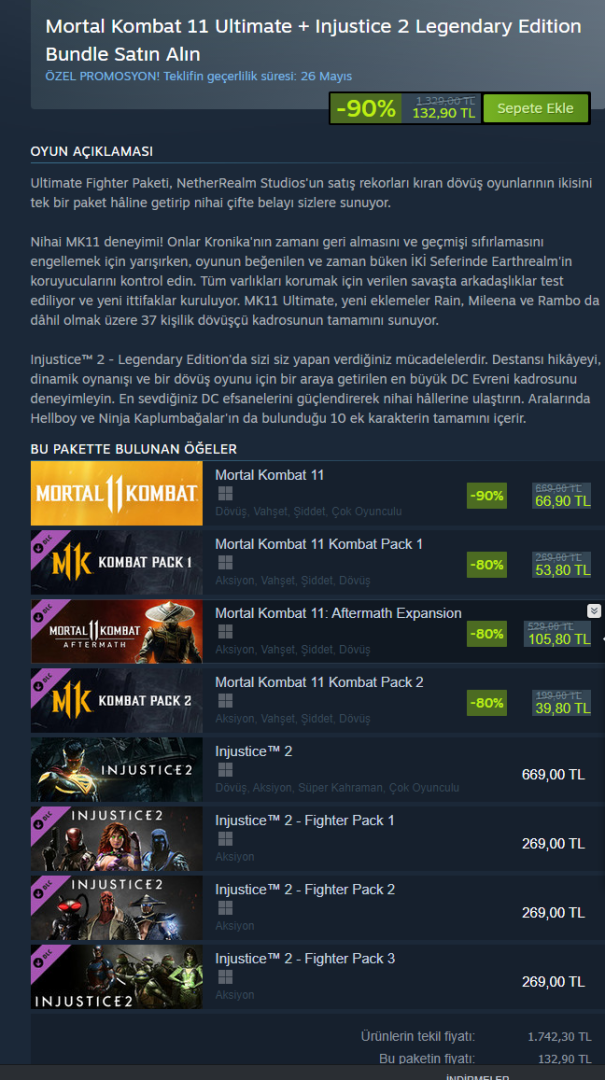Viewport: 605px width, 1080px height.
Task: Click the -90% discount badge on Mortal Kombat 11
Action: (x=486, y=495)
